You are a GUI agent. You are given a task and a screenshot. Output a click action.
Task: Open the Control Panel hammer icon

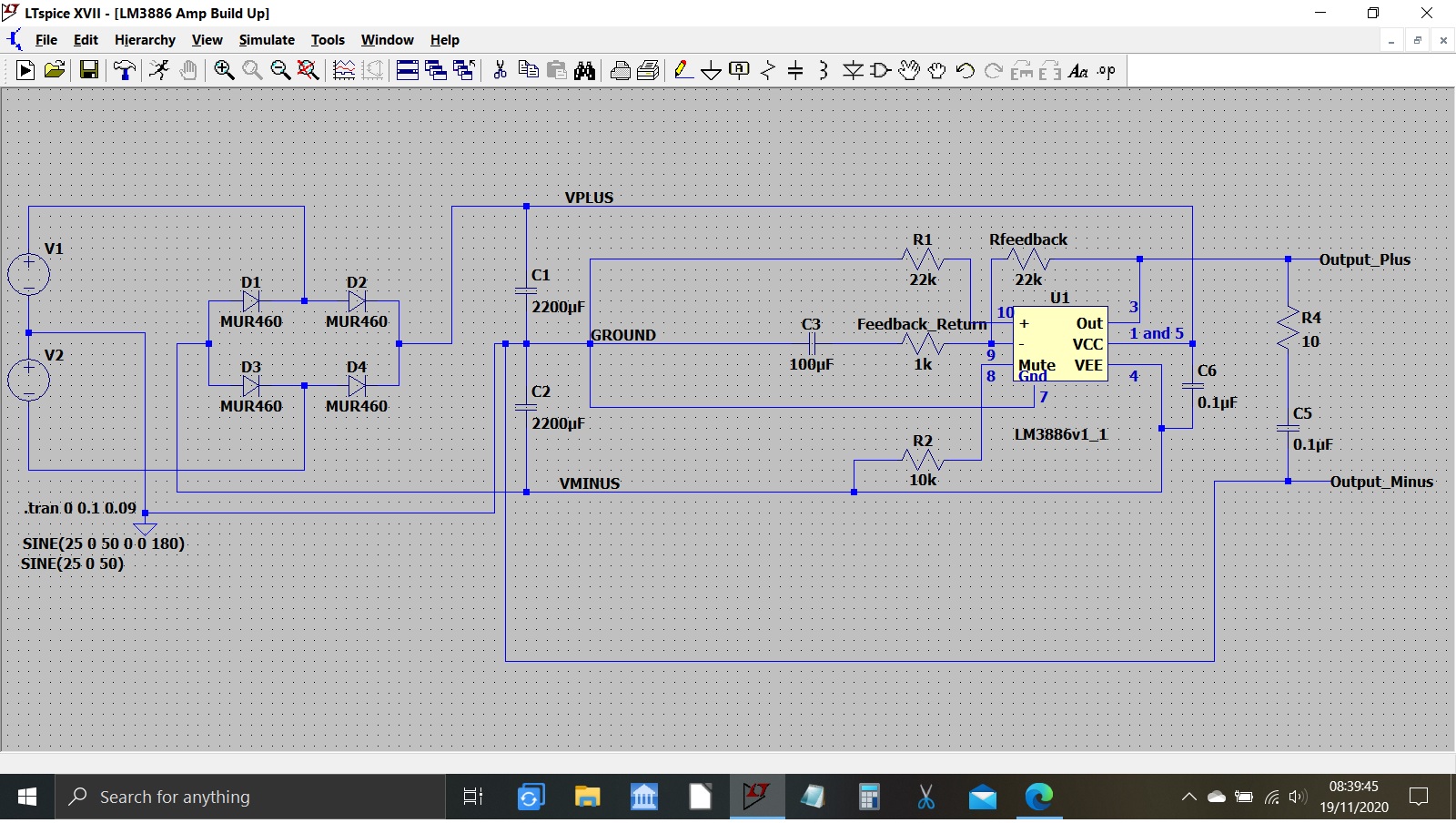point(125,70)
